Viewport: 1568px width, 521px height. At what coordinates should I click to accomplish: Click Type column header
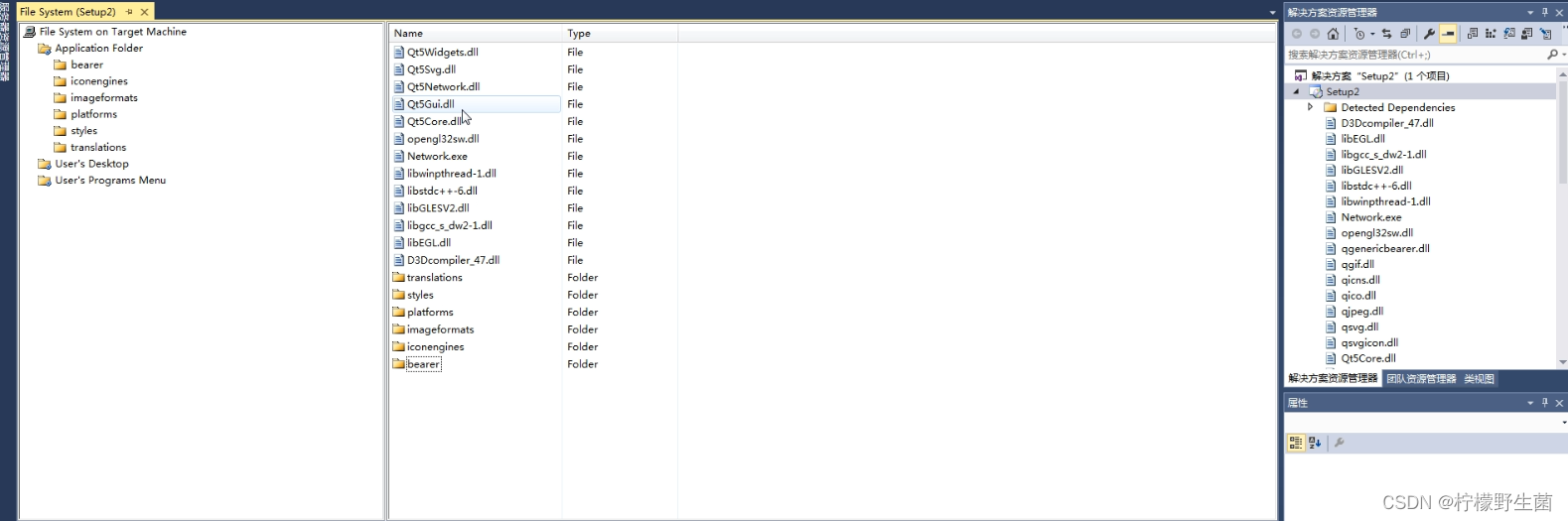click(620, 33)
